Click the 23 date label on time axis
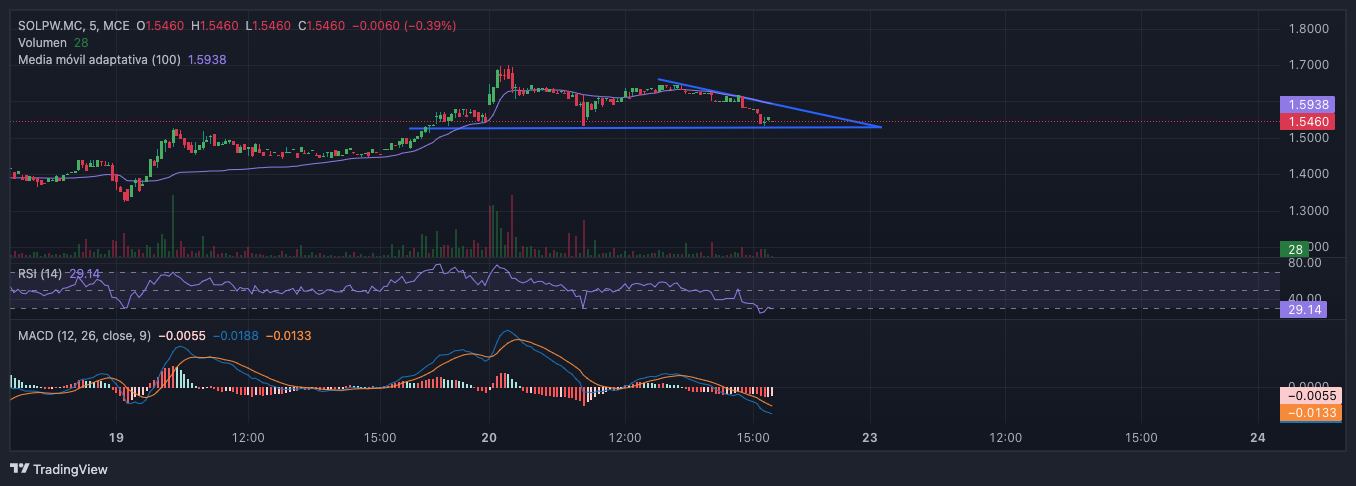 click(x=871, y=437)
